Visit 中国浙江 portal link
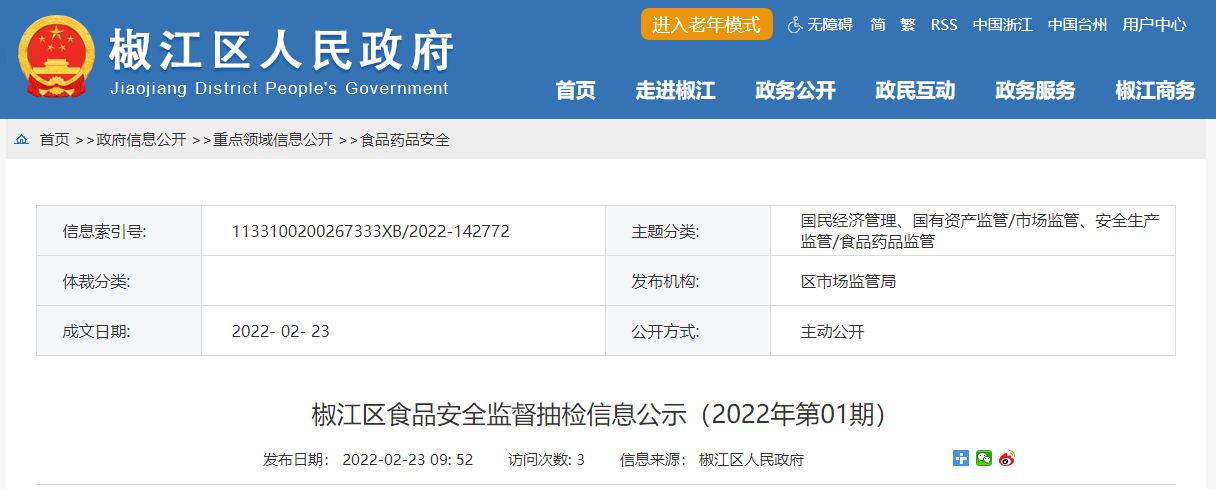Screen dimensions: 1216x489 [1003, 25]
